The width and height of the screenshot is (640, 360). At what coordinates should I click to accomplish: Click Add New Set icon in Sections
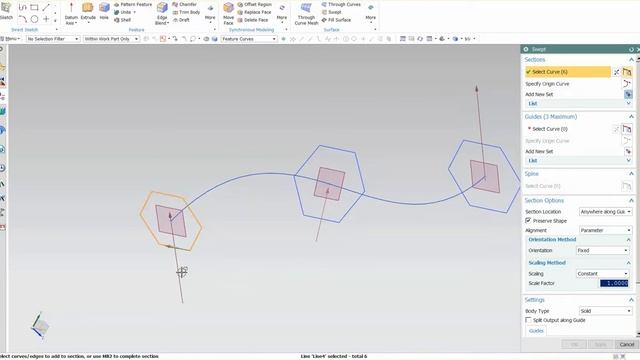628,94
